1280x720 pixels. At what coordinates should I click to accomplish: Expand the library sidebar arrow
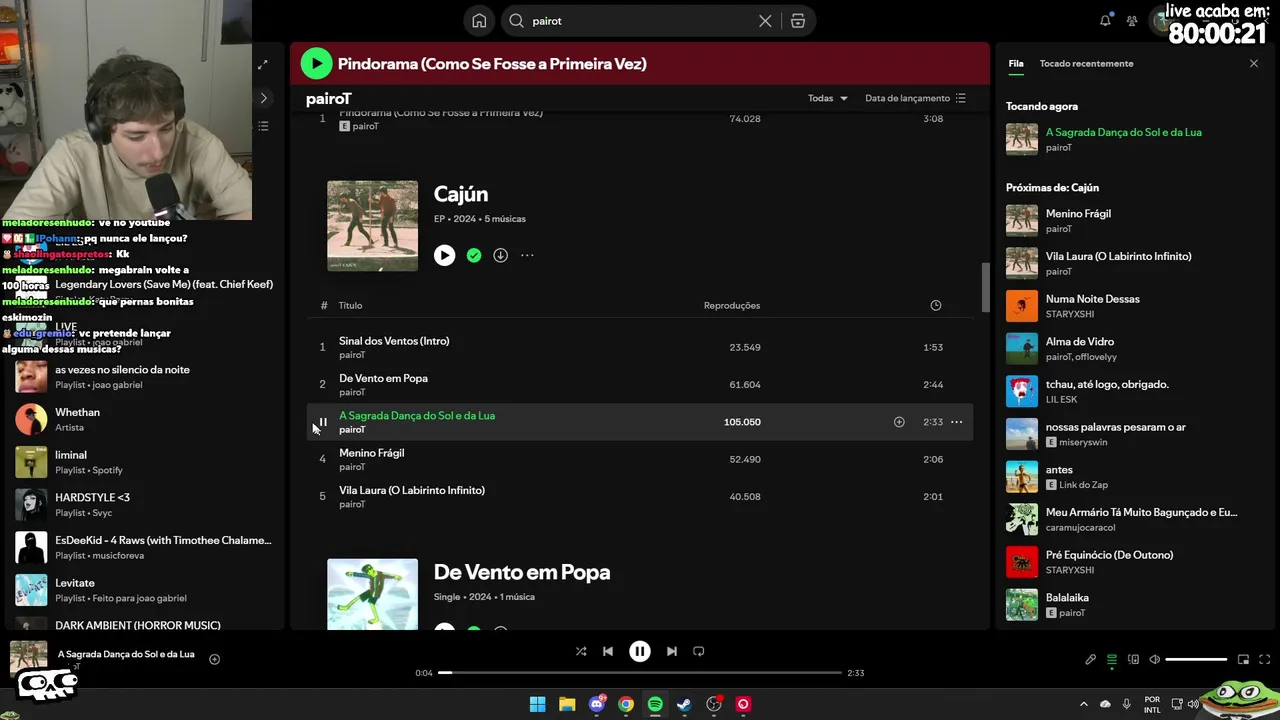coord(263,98)
